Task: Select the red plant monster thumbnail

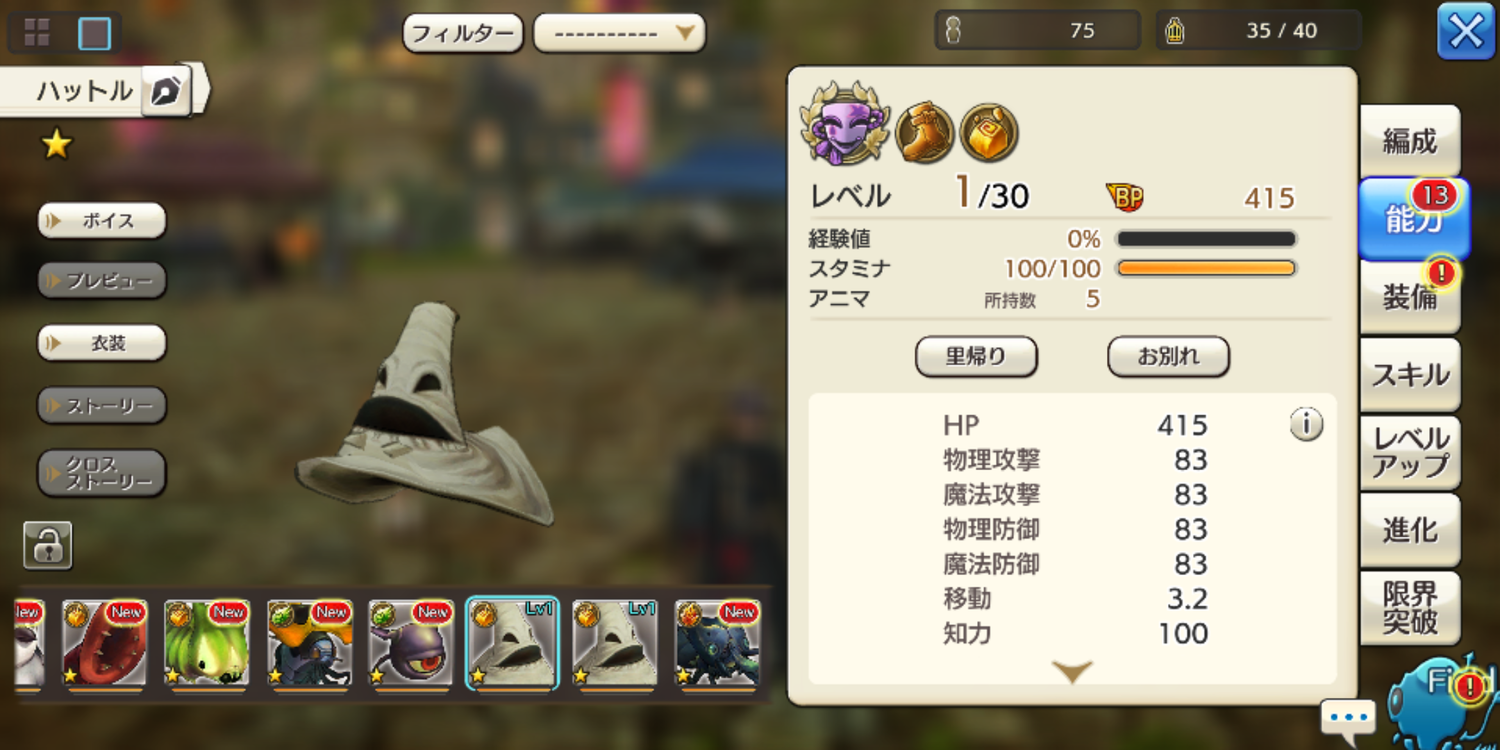Action: point(105,645)
